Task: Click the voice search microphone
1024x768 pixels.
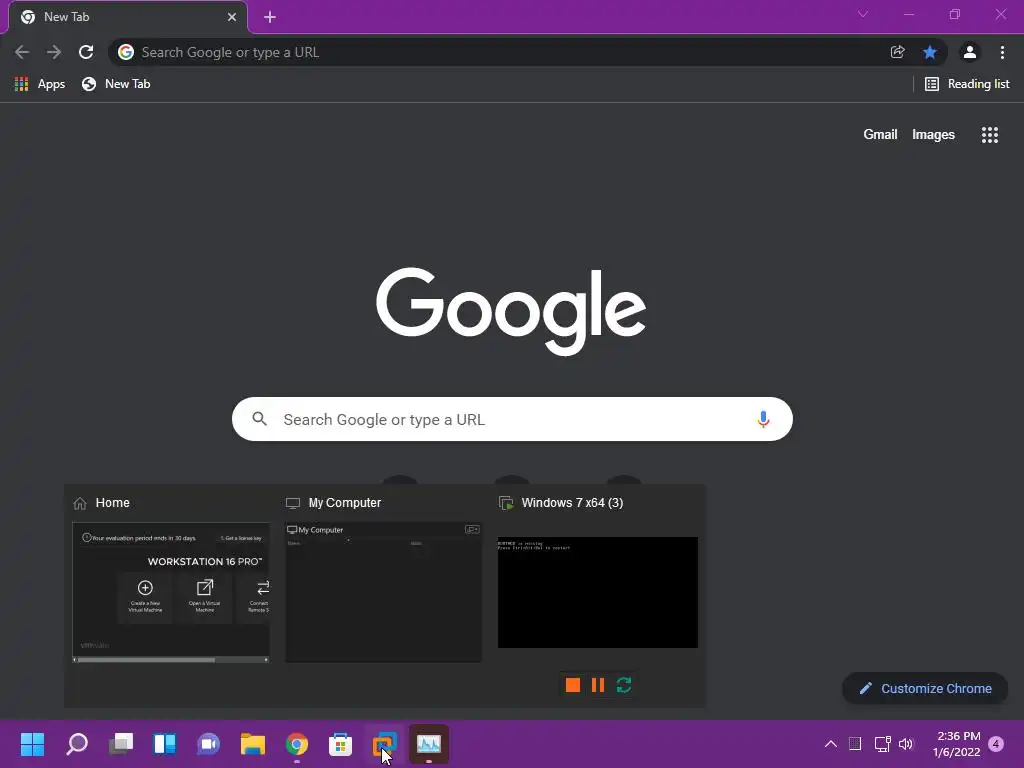Action: (763, 419)
